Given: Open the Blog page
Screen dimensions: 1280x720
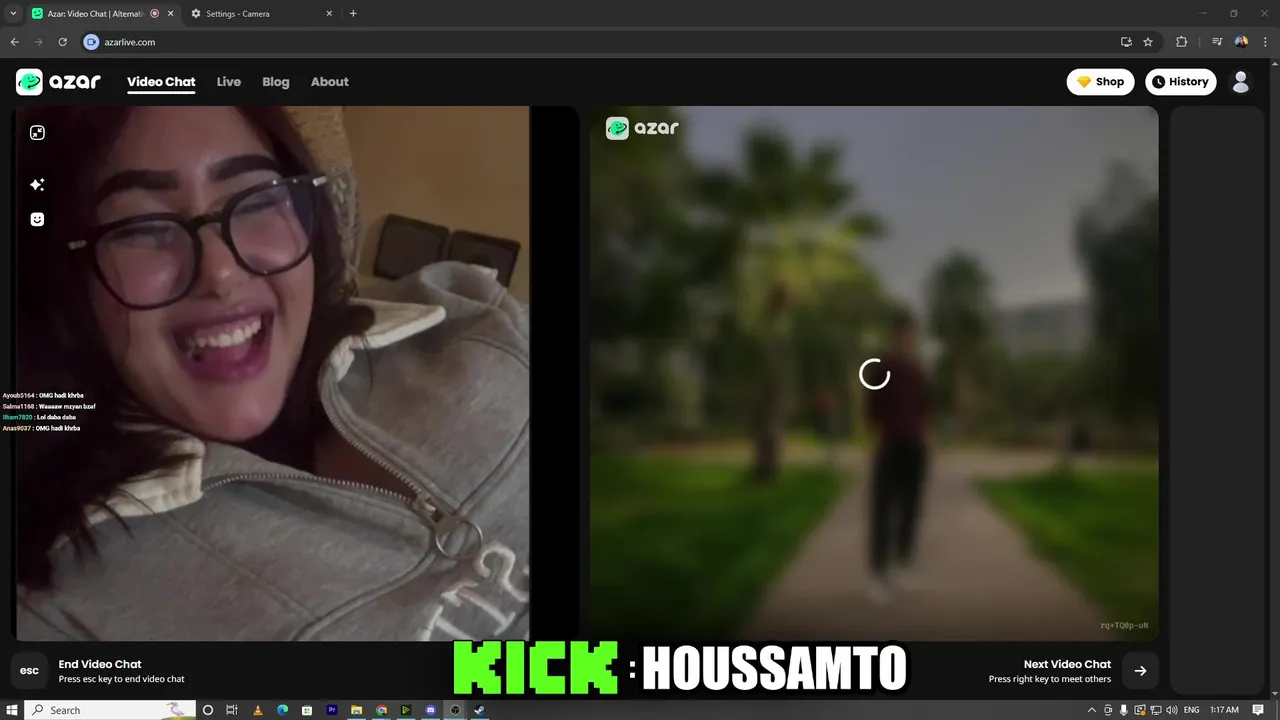Looking at the screenshot, I should pyautogui.click(x=276, y=82).
